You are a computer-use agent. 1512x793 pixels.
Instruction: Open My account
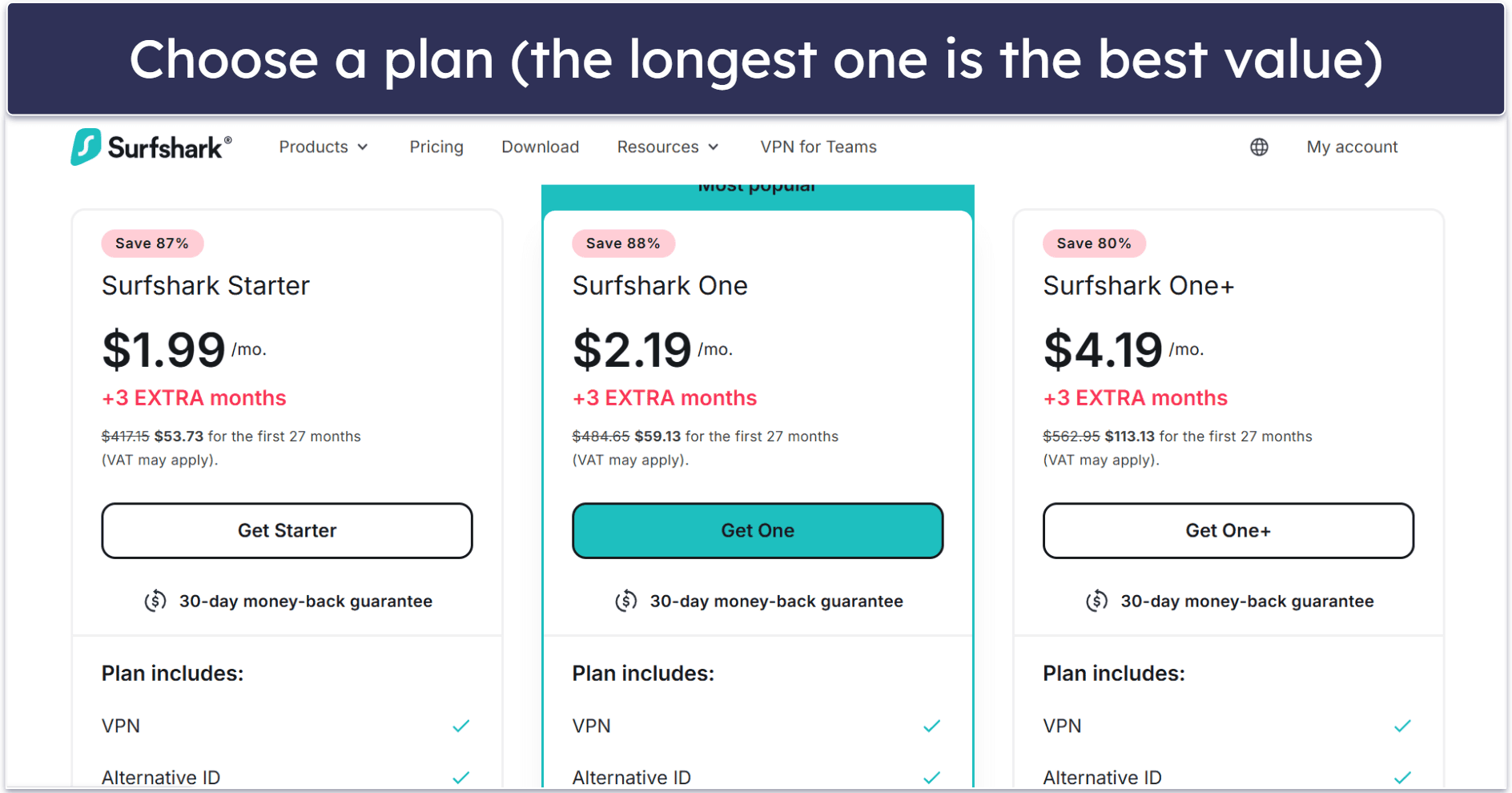pos(1352,147)
